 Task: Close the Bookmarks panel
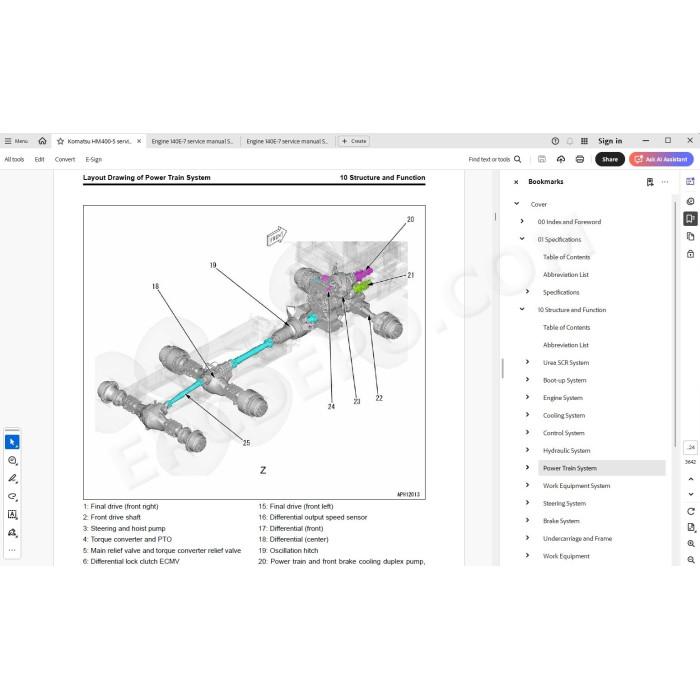[x=516, y=182]
